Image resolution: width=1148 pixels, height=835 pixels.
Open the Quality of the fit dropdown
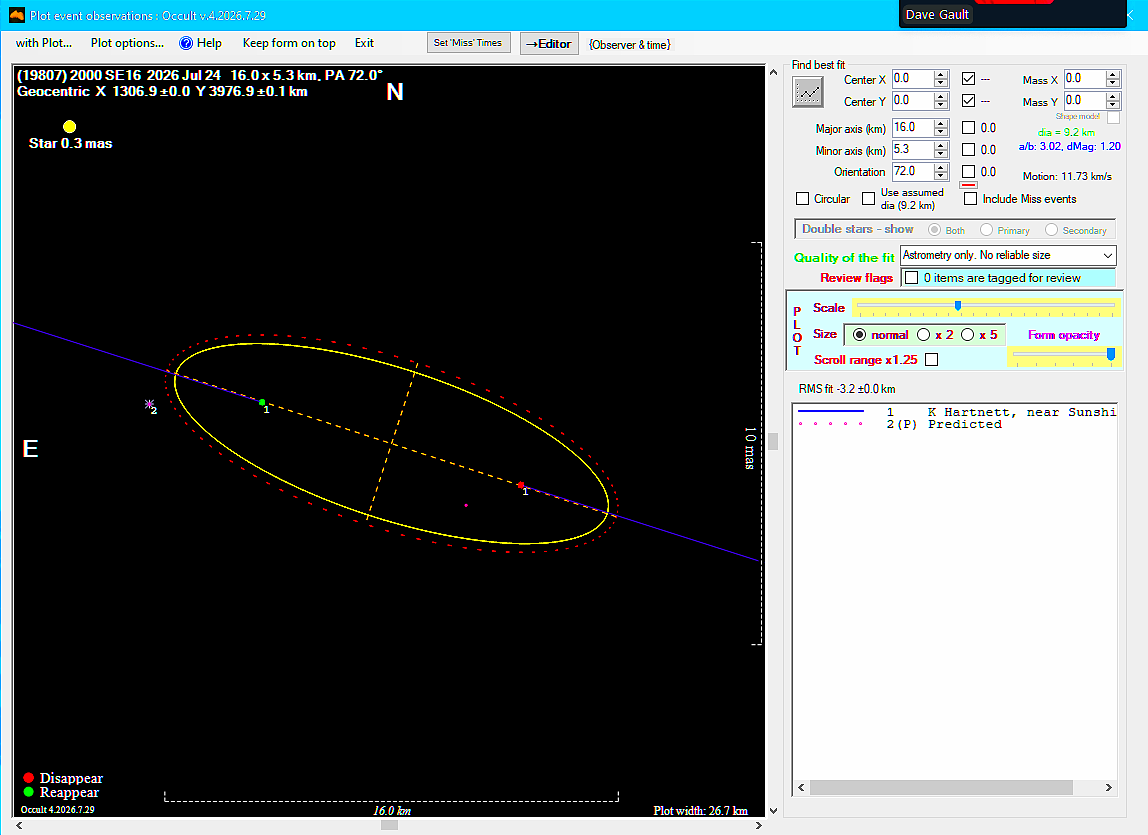click(x=1008, y=256)
